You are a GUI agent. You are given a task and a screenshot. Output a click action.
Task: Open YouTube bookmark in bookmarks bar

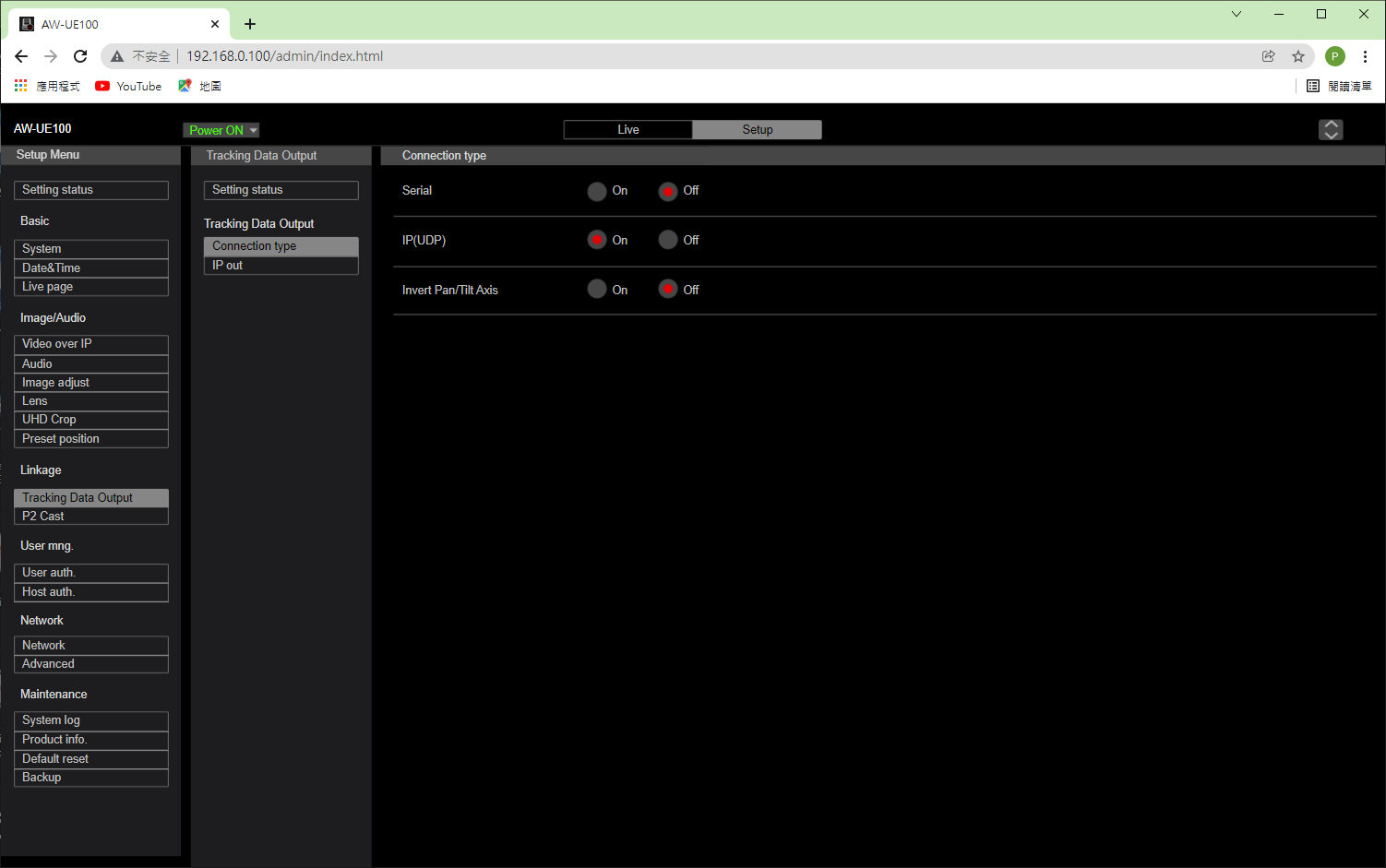128,86
